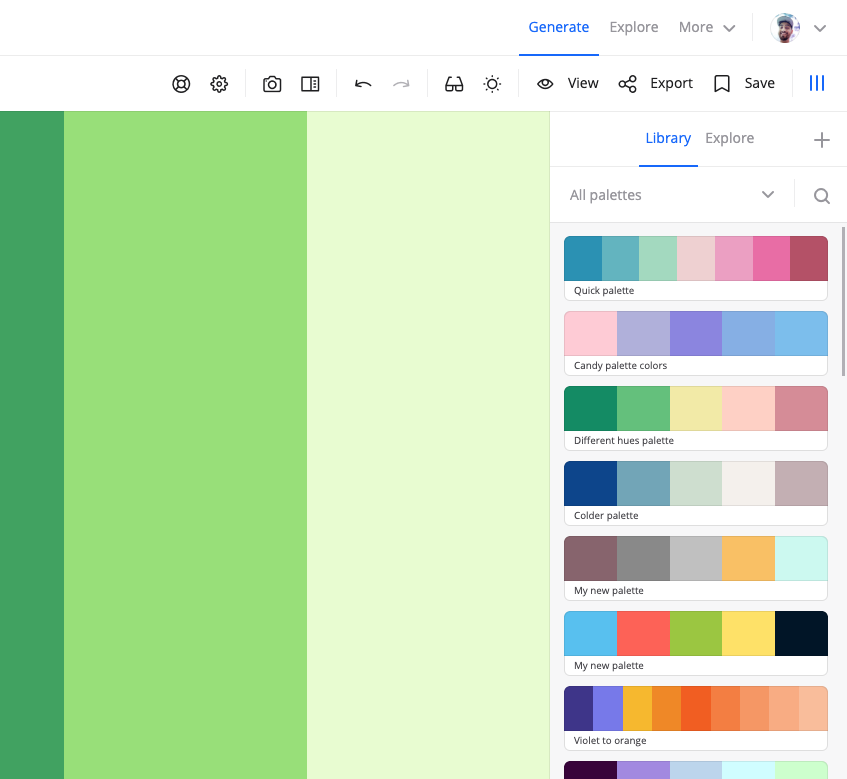Click the redo arrow
This screenshot has height=779, width=847.
[x=401, y=83]
